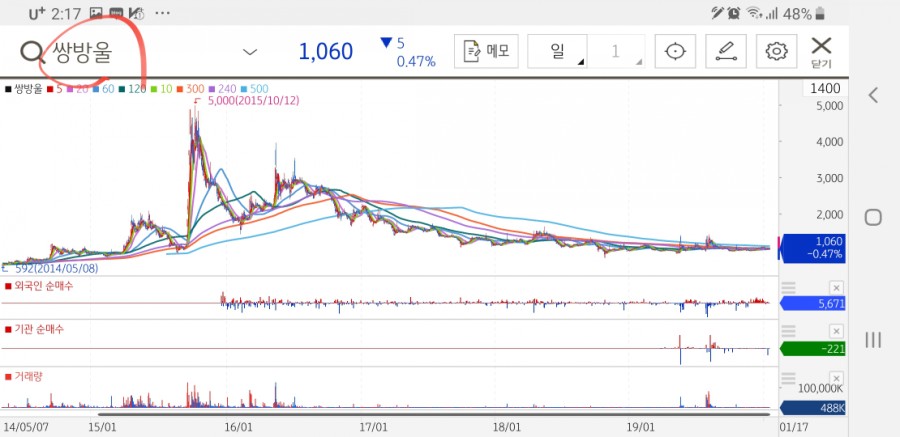This screenshot has height=437, width=900.
Task: Click the 100,000K volume axis value
Action: pyautogui.click(x=820, y=389)
